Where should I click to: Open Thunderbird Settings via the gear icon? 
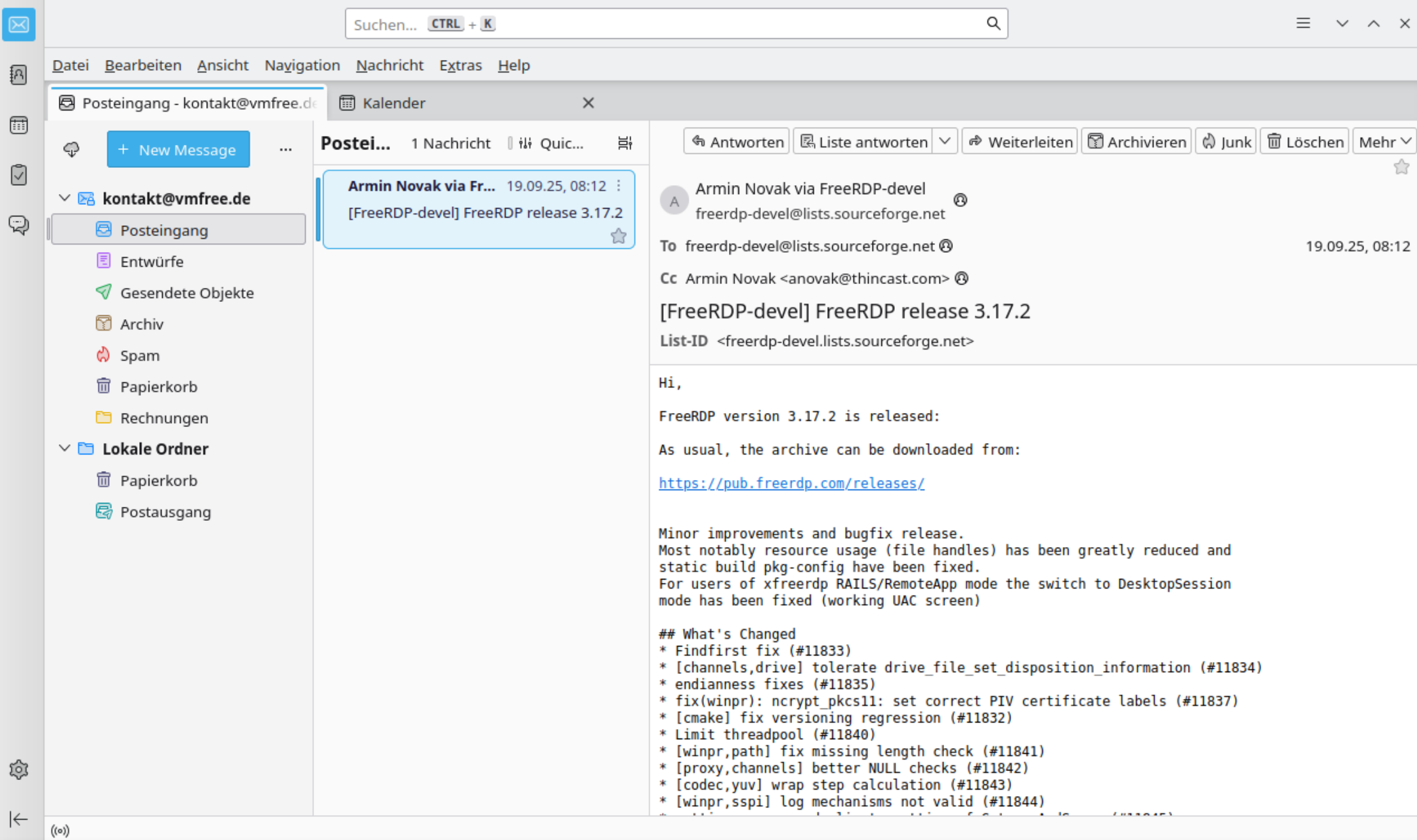coord(19,769)
